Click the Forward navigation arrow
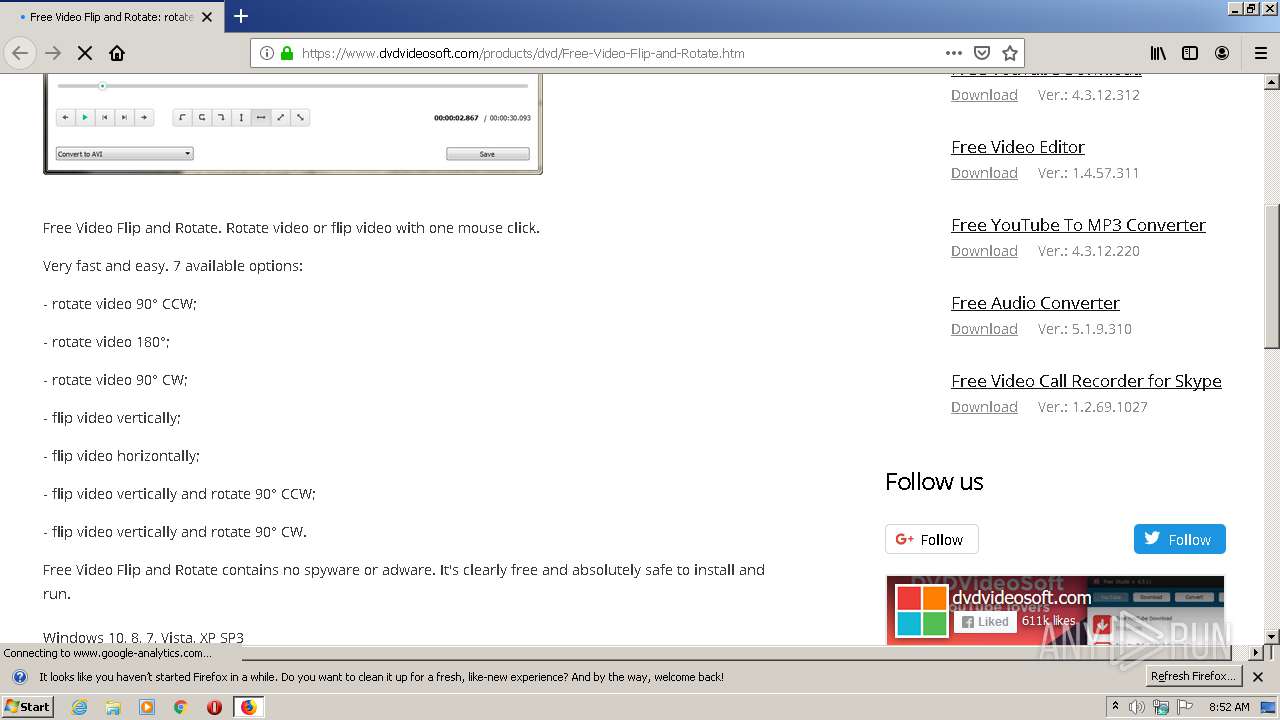The image size is (1280, 720). (x=53, y=53)
